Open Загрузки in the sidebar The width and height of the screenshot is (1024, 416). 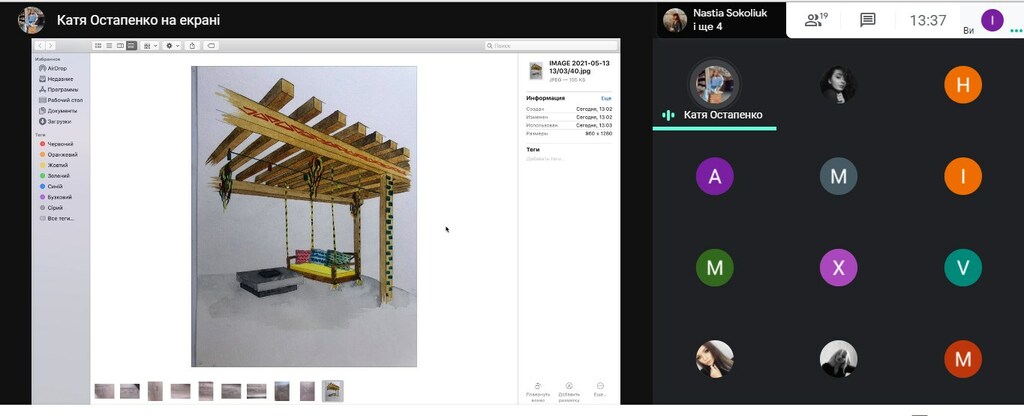coord(56,121)
